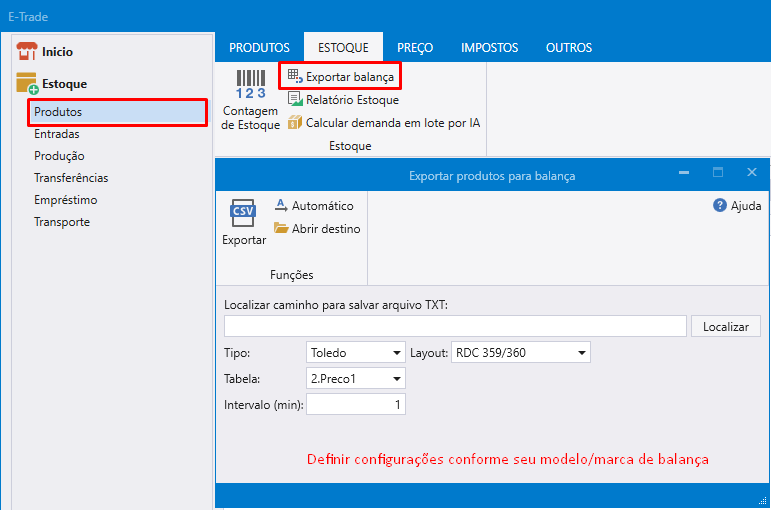771x510 pixels.
Task: Select Entradas in the sidebar
Action: (57, 134)
